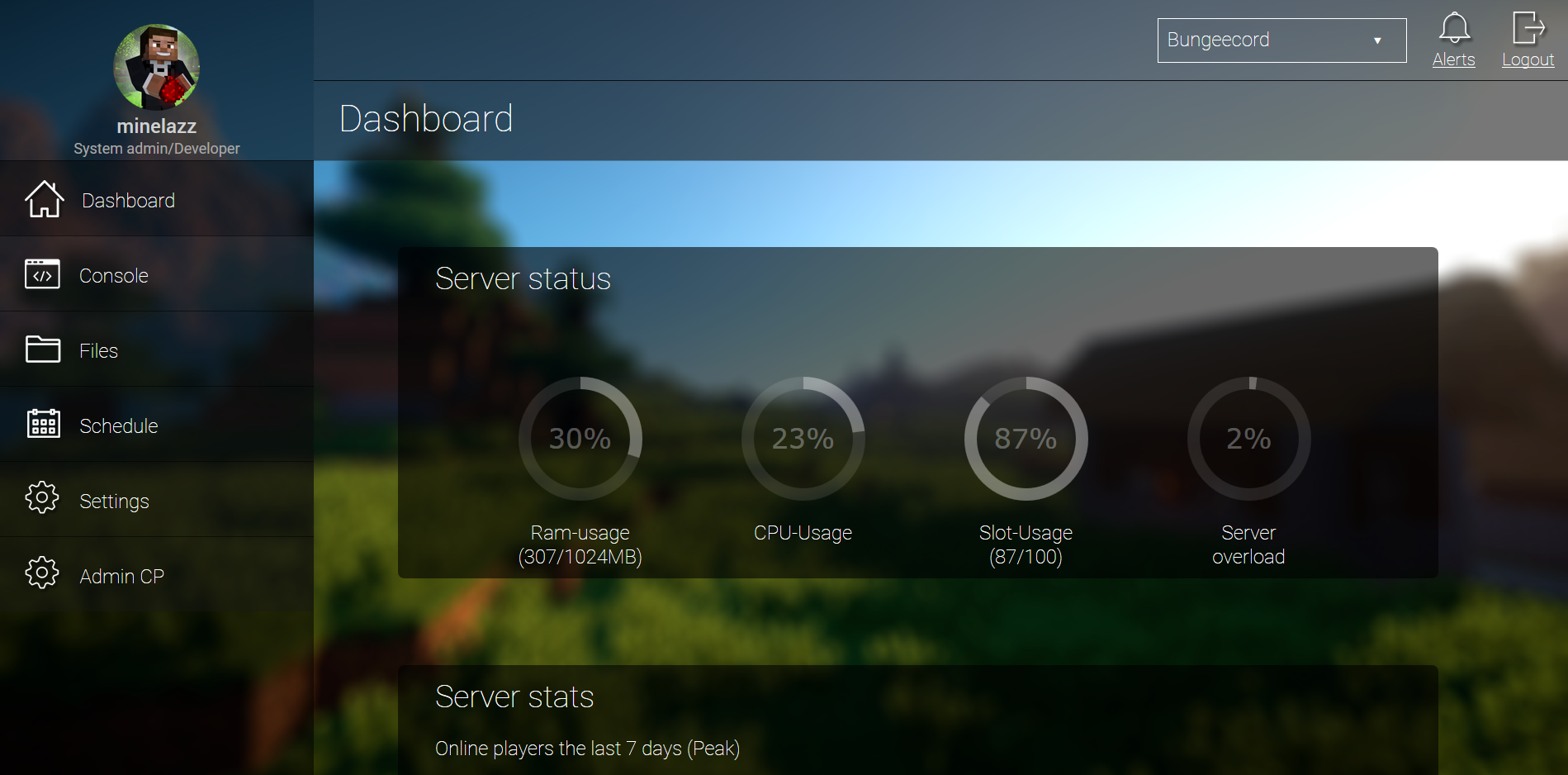Click the 30% Ram-usage gauge
Screen dimensions: 1568x775
(580, 439)
